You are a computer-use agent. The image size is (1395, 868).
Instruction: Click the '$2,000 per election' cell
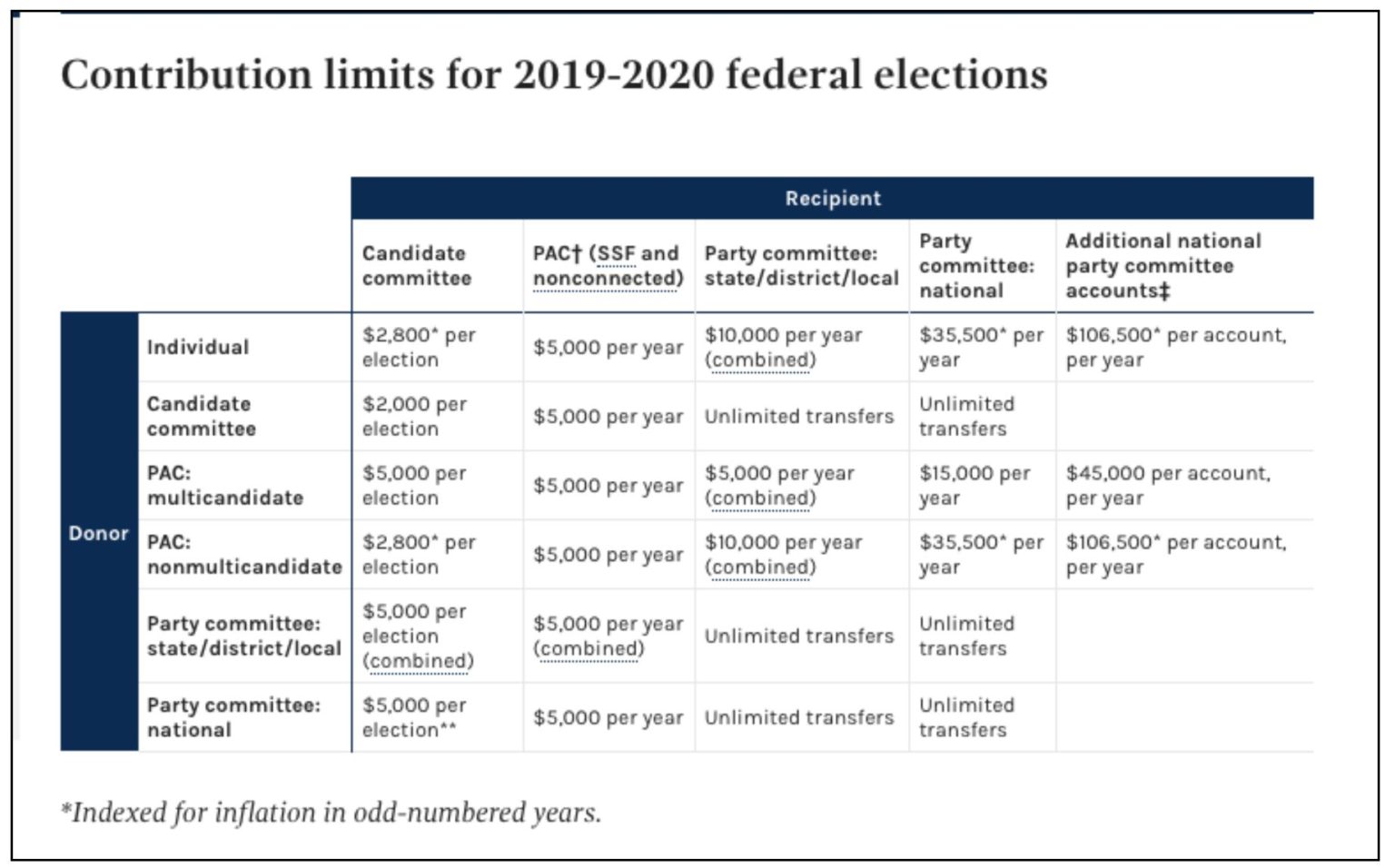pyautogui.click(x=414, y=416)
